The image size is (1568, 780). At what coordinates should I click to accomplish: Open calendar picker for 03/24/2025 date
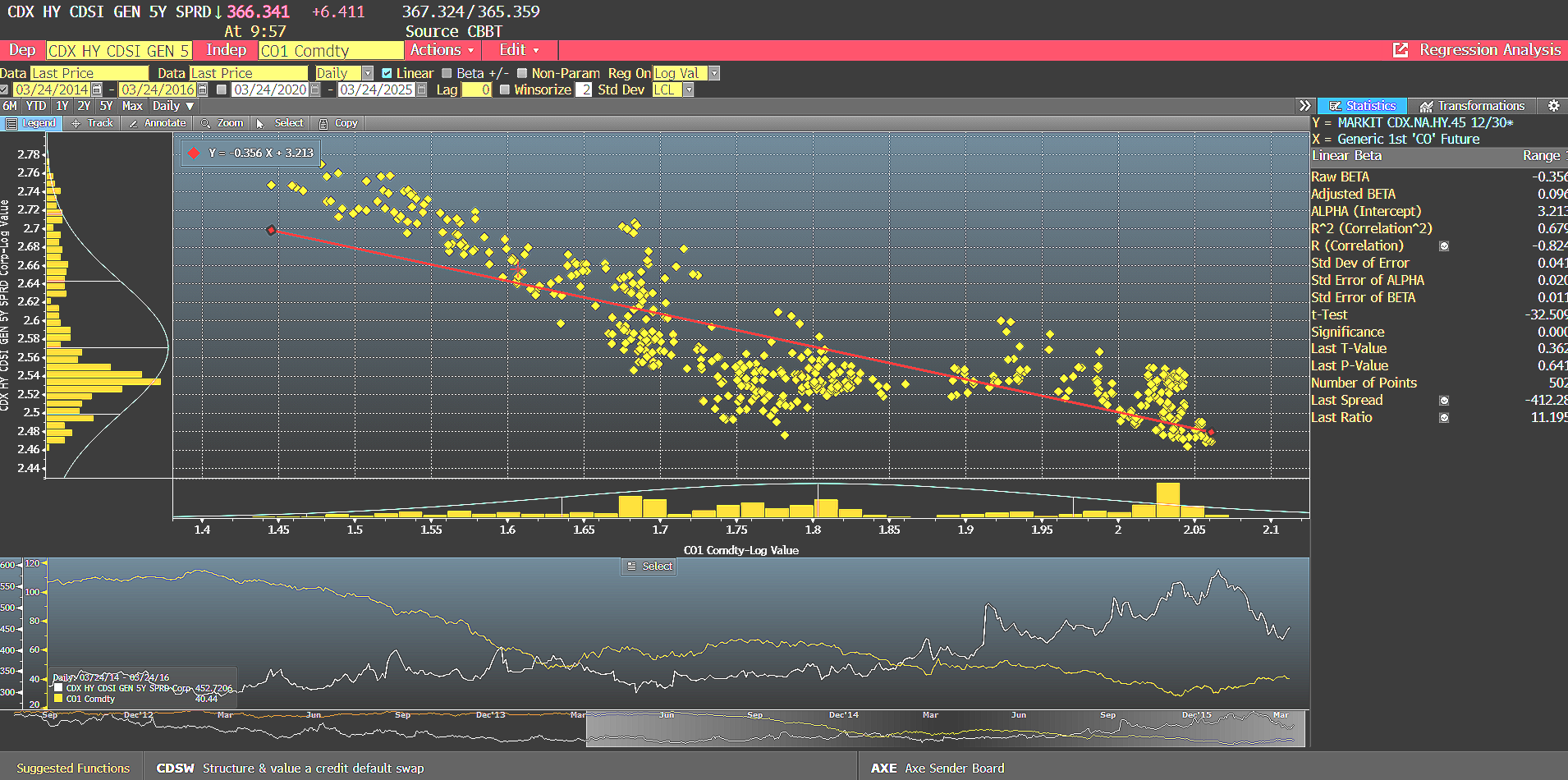421,89
